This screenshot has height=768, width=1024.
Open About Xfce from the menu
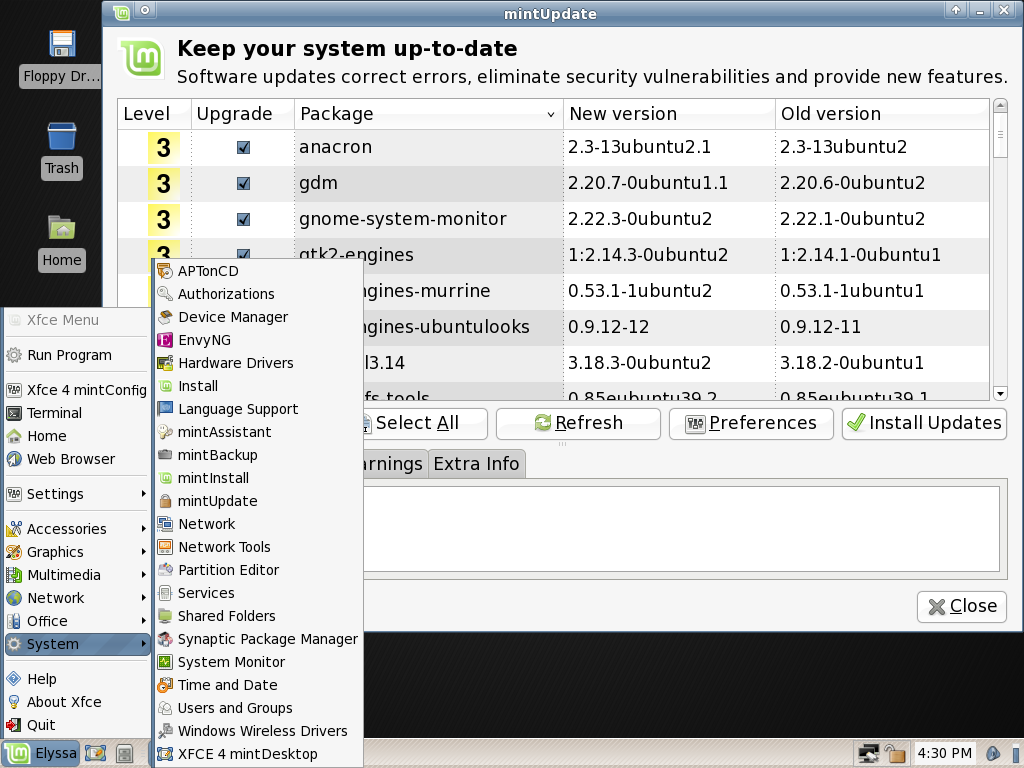tap(77, 702)
